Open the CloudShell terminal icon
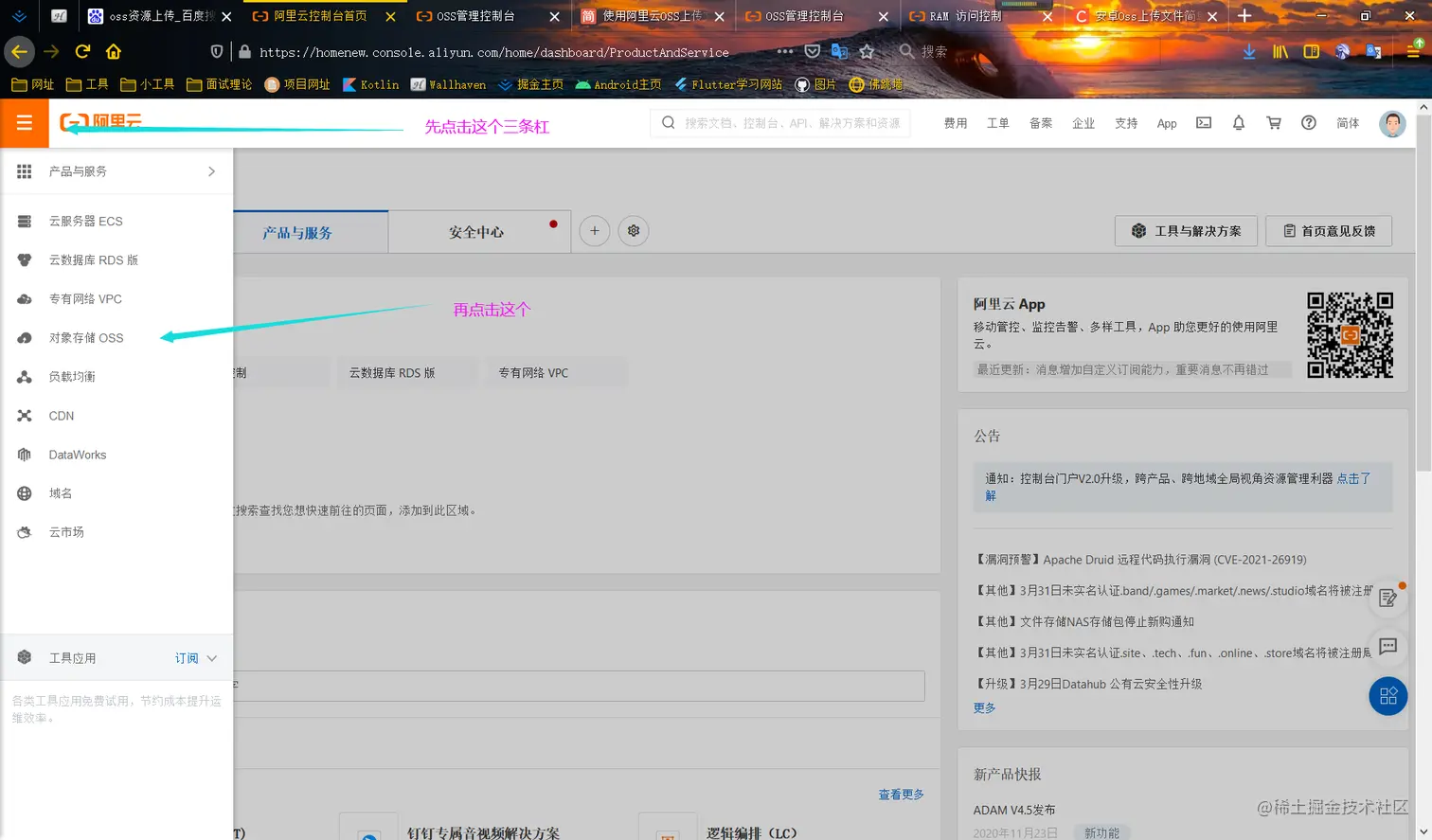 pos(1203,123)
